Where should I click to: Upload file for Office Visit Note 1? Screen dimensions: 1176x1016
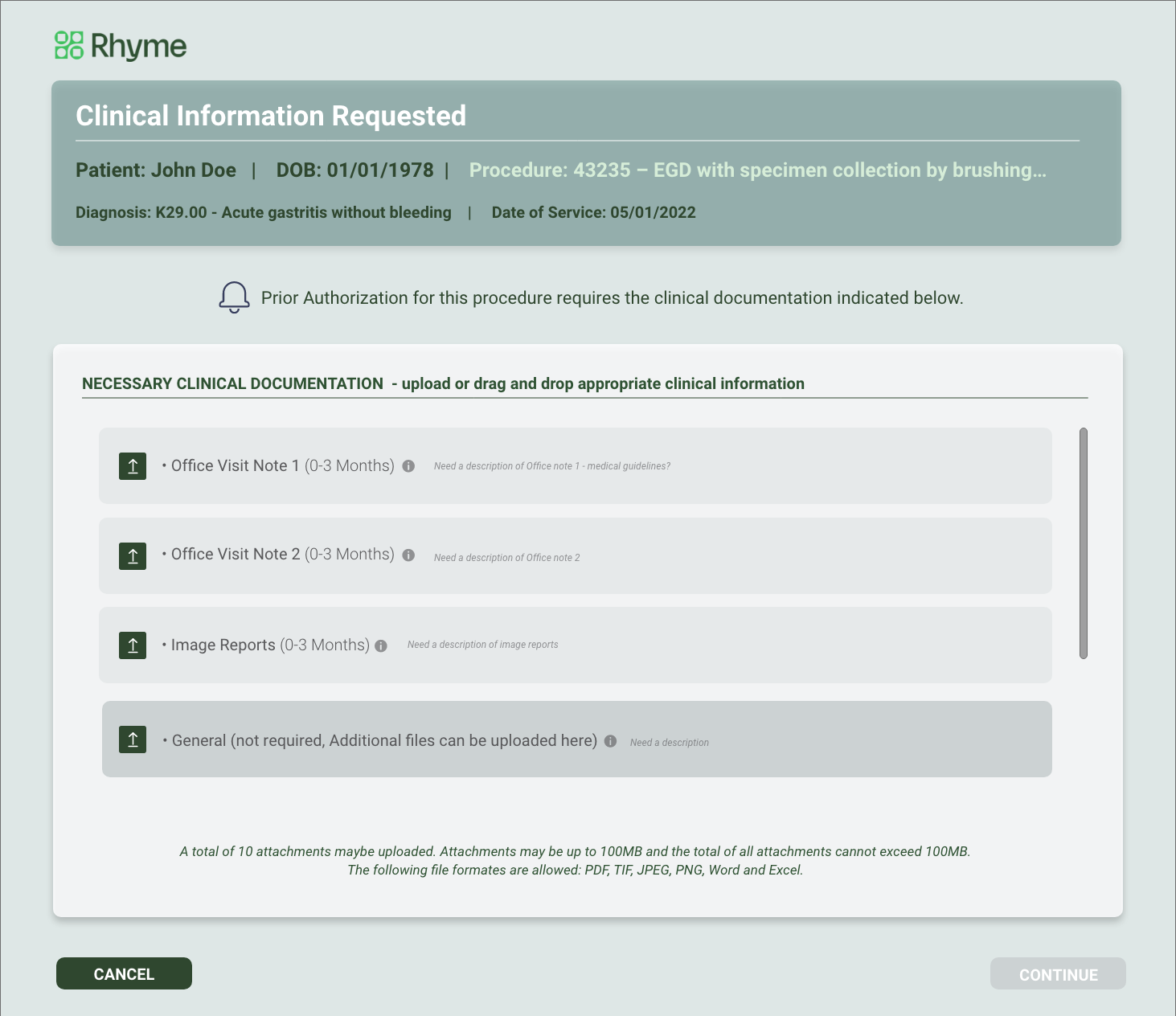tap(133, 465)
